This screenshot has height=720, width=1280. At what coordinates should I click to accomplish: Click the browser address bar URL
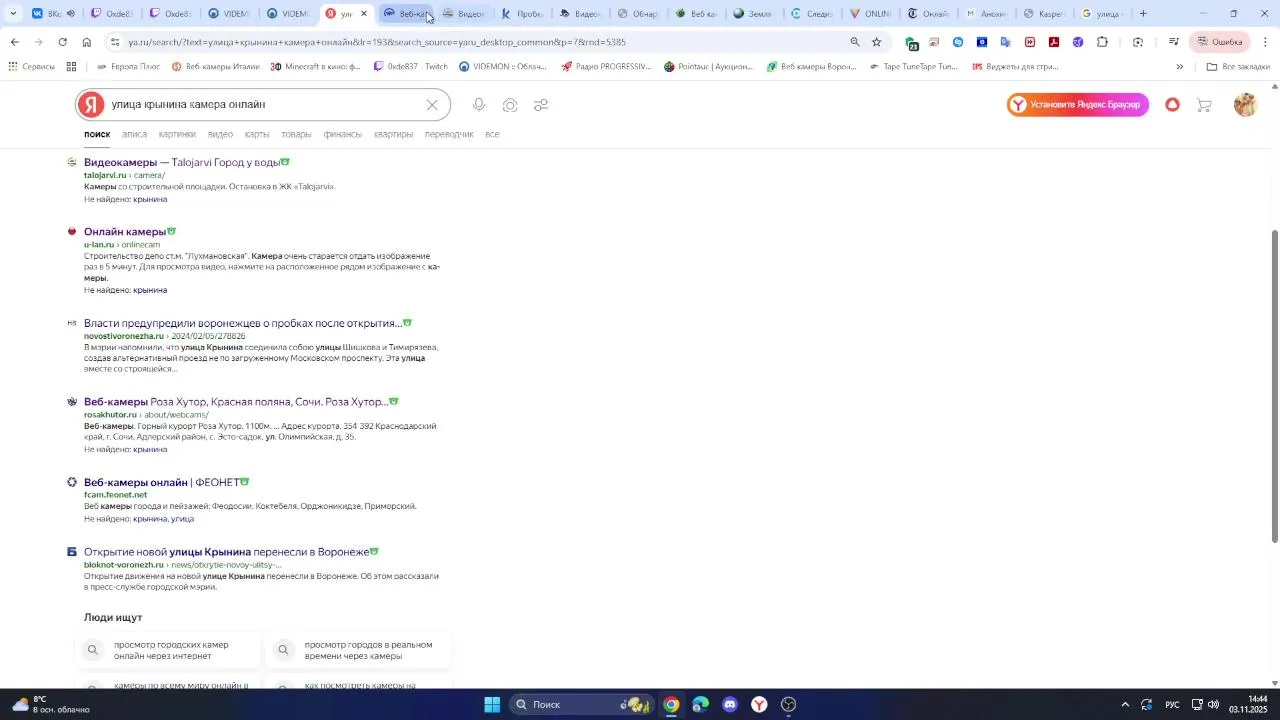point(377,42)
